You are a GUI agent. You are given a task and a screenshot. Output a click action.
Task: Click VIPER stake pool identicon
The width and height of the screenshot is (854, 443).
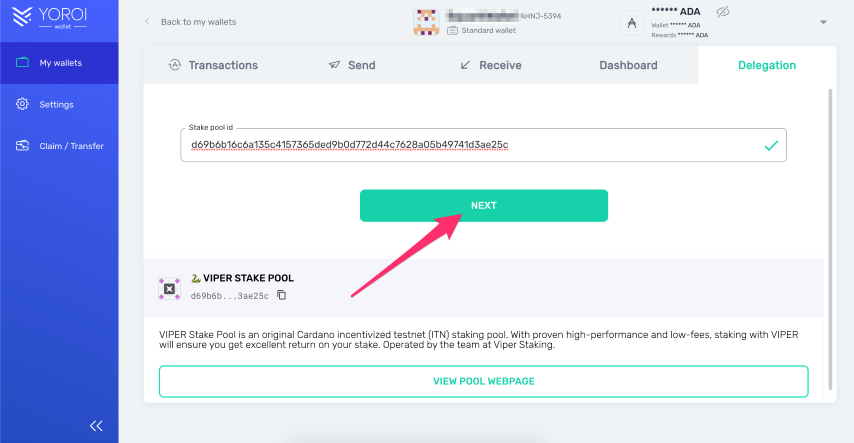[x=169, y=289]
